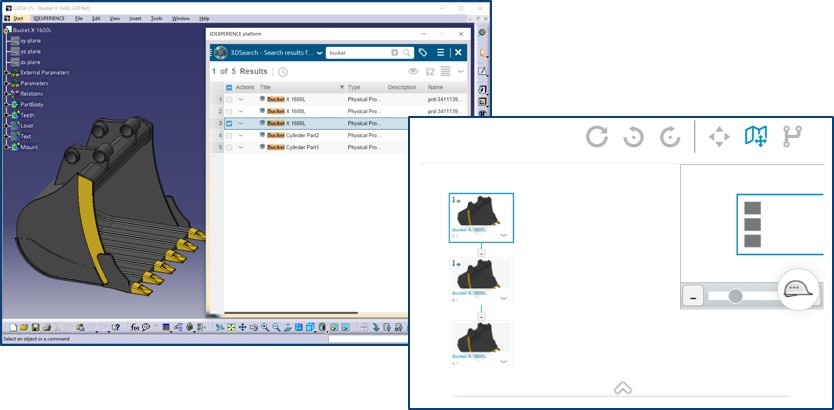Image resolution: width=834 pixels, height=410 pixels.
Task: Open the Insert menu
Action: (136, 18)
